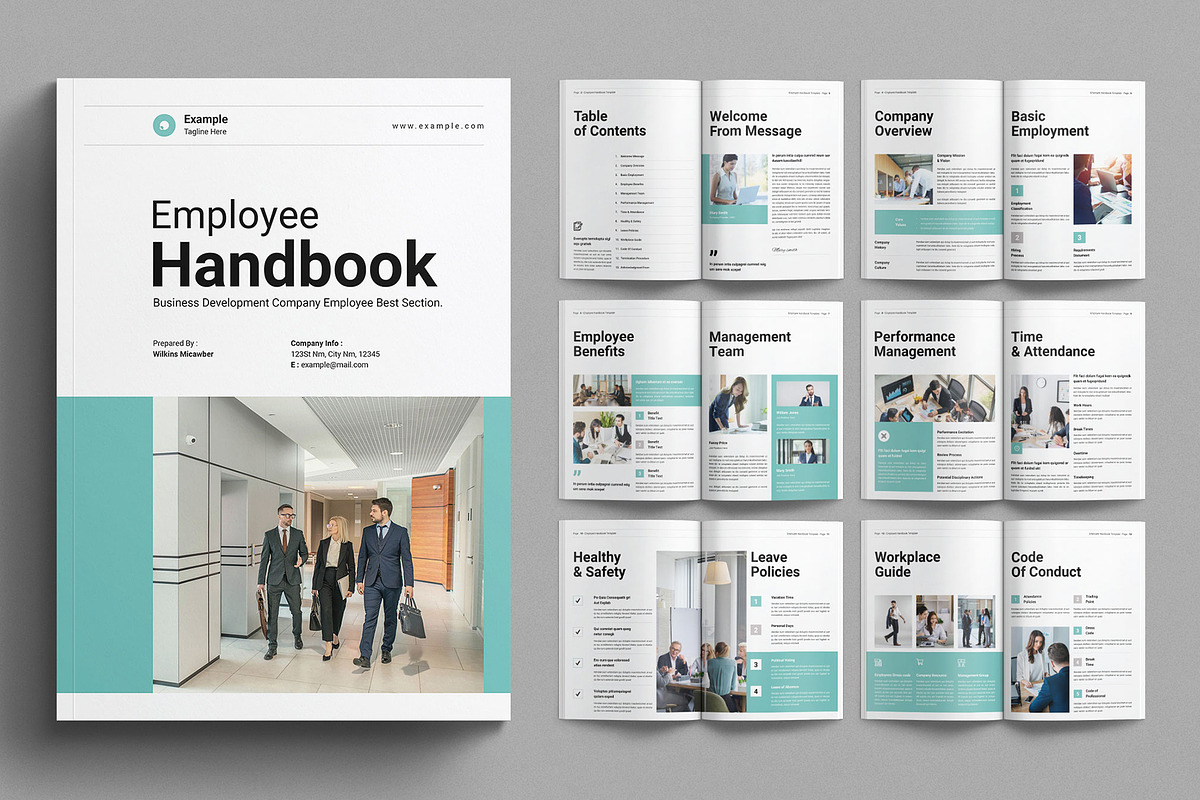Click the Mary Smith portrait photo
The width and height of the screenshot is (1200, 800).
click(x=802, y=452)
